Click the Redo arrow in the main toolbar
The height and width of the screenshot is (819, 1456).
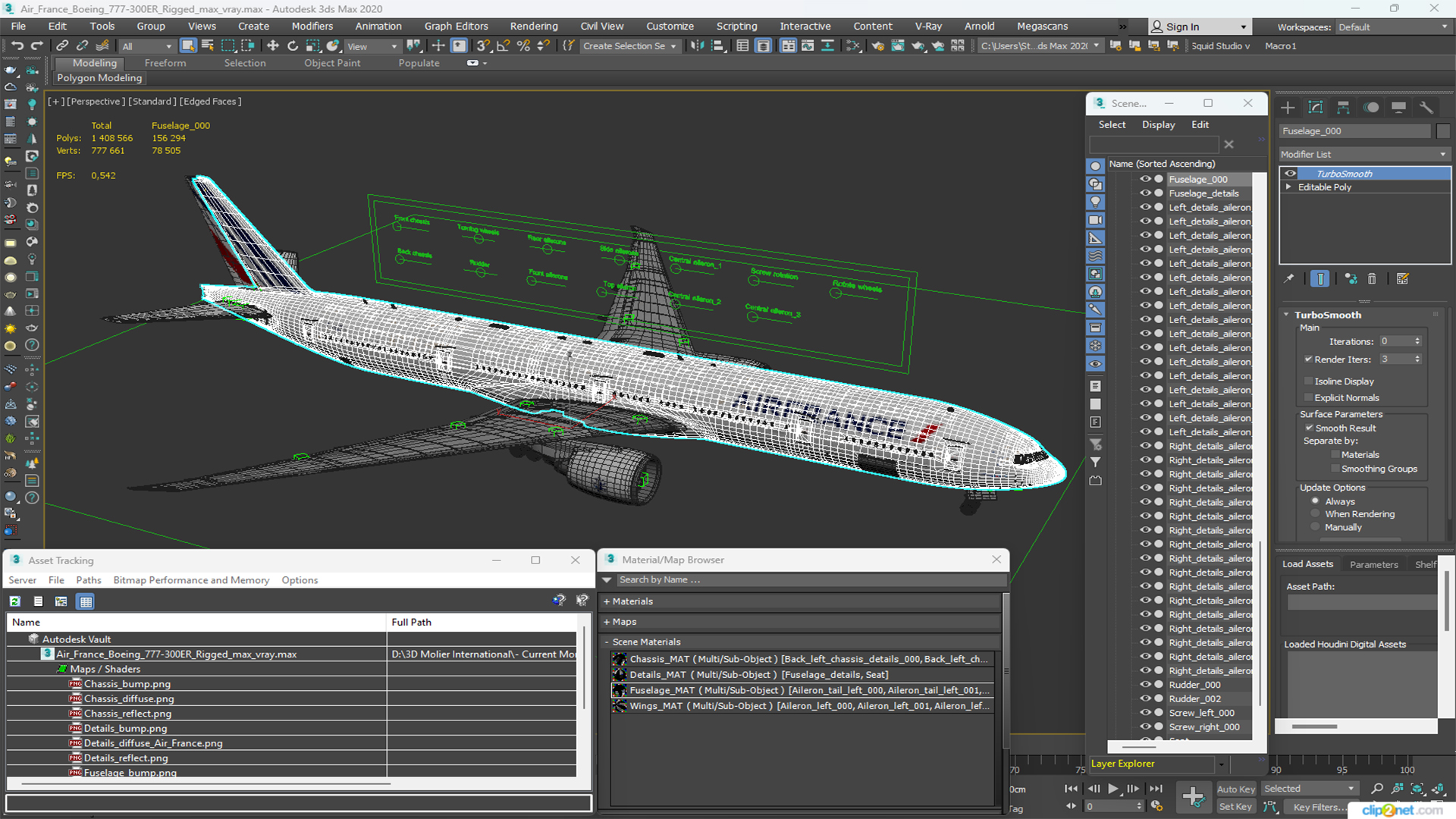pyautogui.click(x=36, y=46)
